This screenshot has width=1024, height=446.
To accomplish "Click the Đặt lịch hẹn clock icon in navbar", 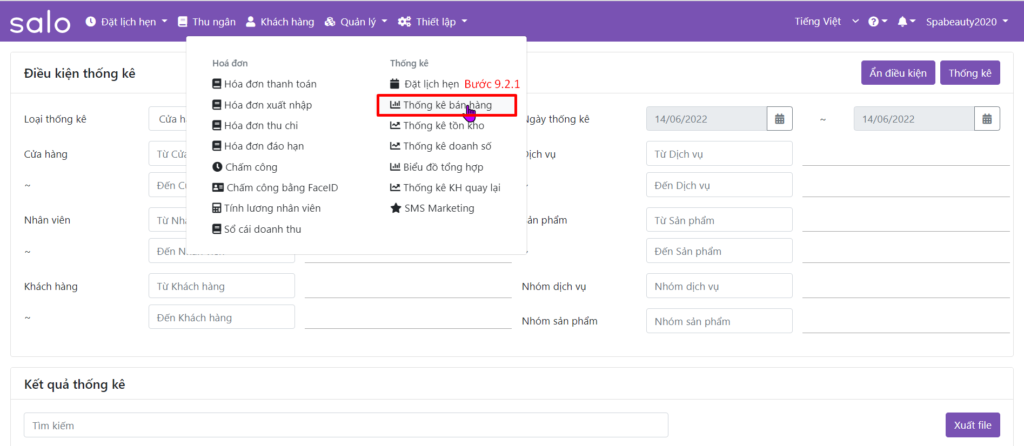I will [x=90, y=22].
